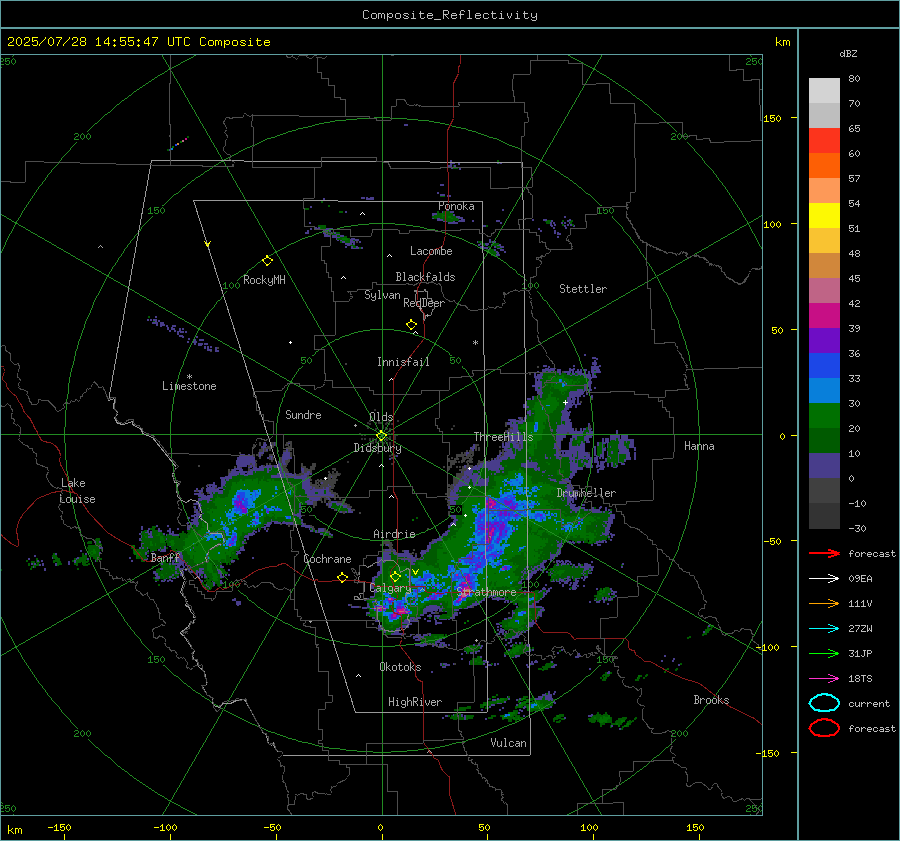This screenshot has width=900, height=841.
Task: Select the Banff map label
Action: tap(165, 558)
